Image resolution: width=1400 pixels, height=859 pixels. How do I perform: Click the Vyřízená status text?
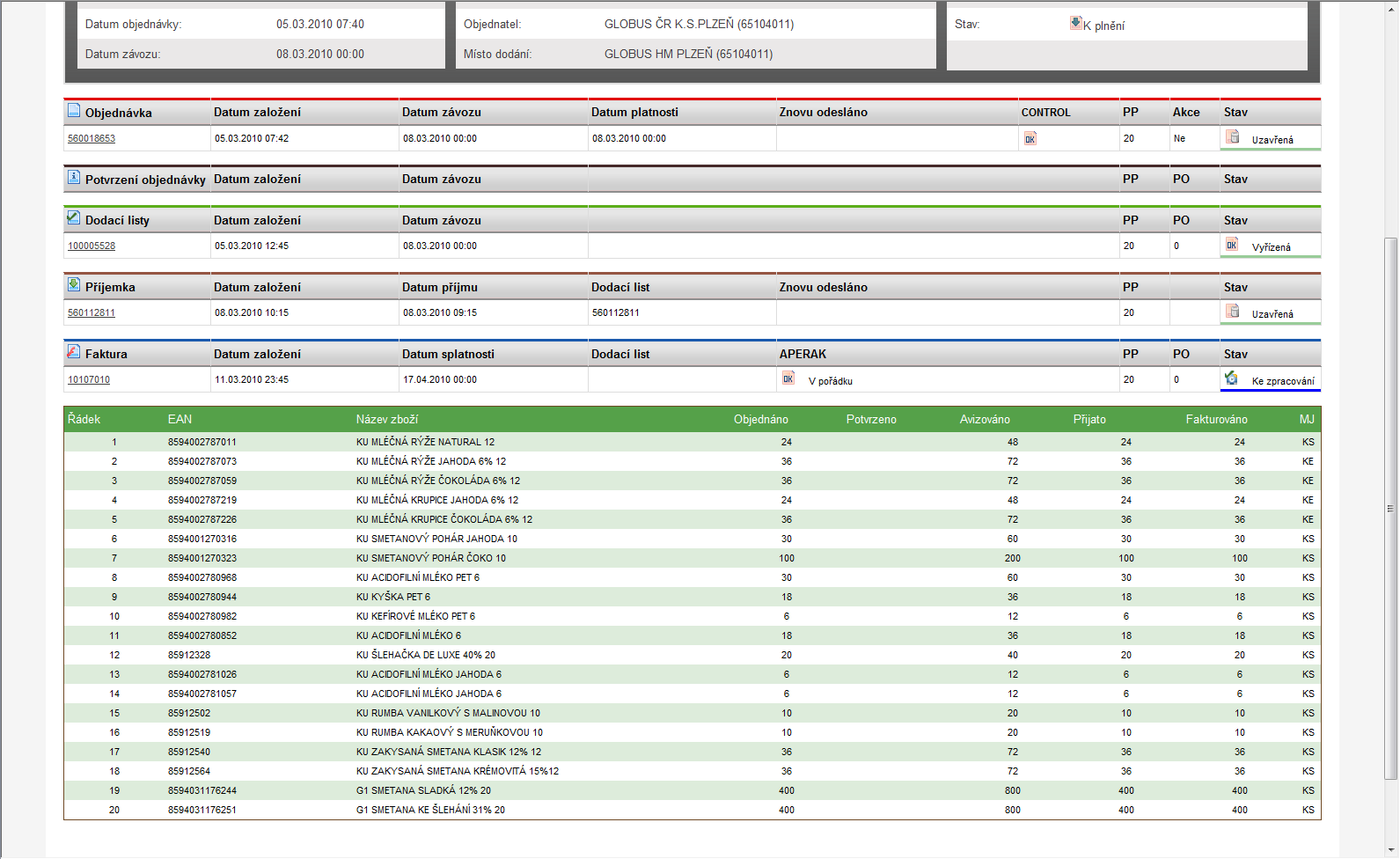click(1272, 247)
